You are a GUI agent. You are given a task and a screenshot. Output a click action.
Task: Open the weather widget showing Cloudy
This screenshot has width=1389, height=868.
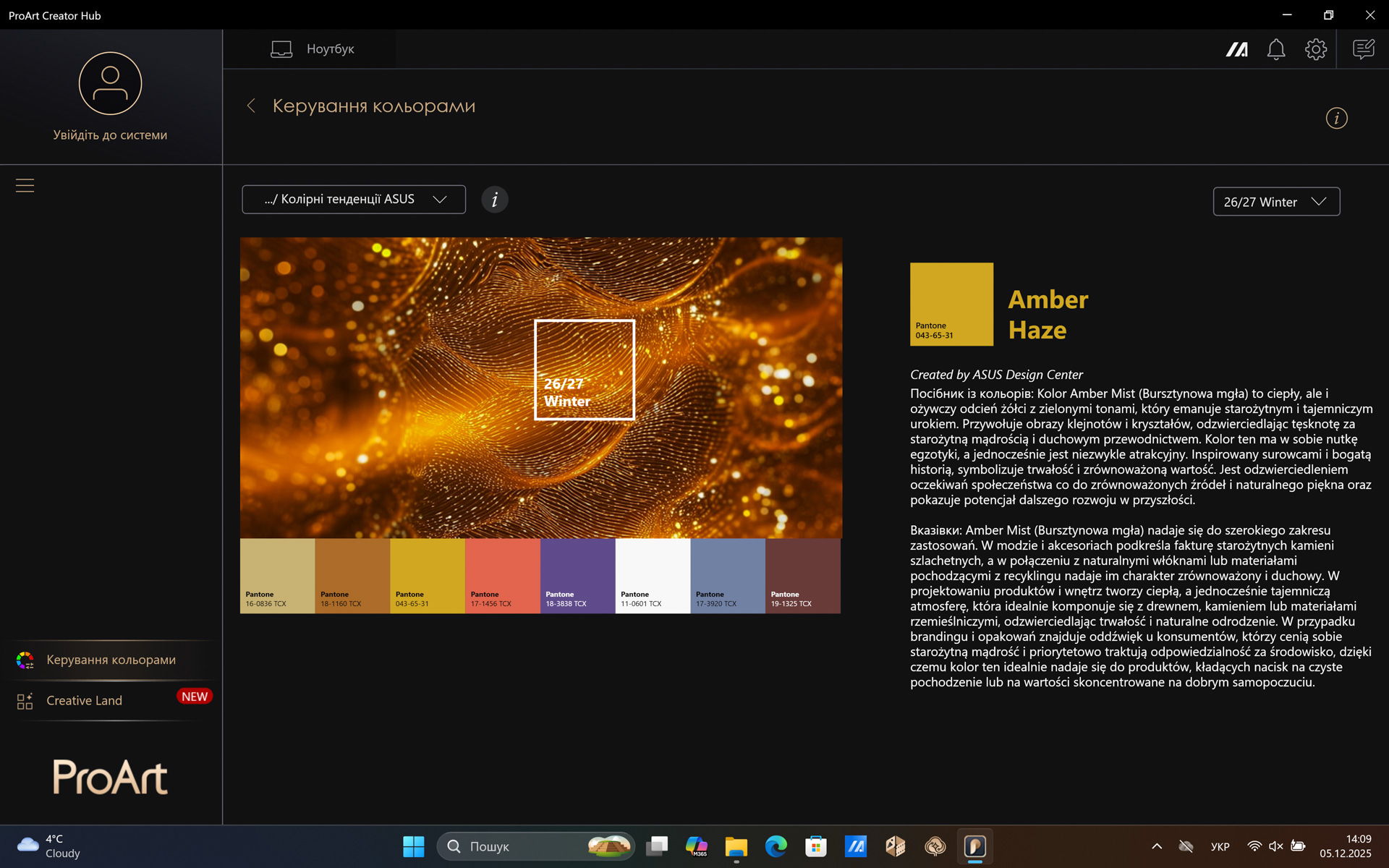49,846
